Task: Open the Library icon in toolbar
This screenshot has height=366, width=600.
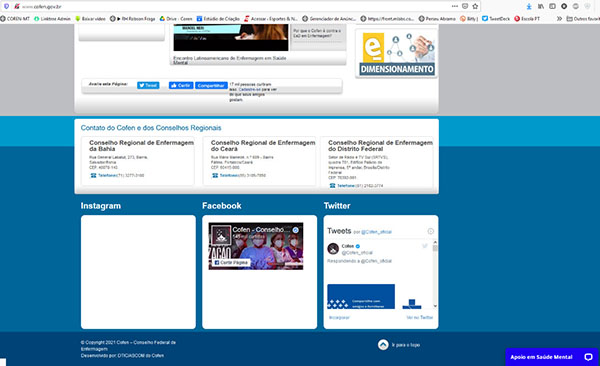Action: (541, 7)
